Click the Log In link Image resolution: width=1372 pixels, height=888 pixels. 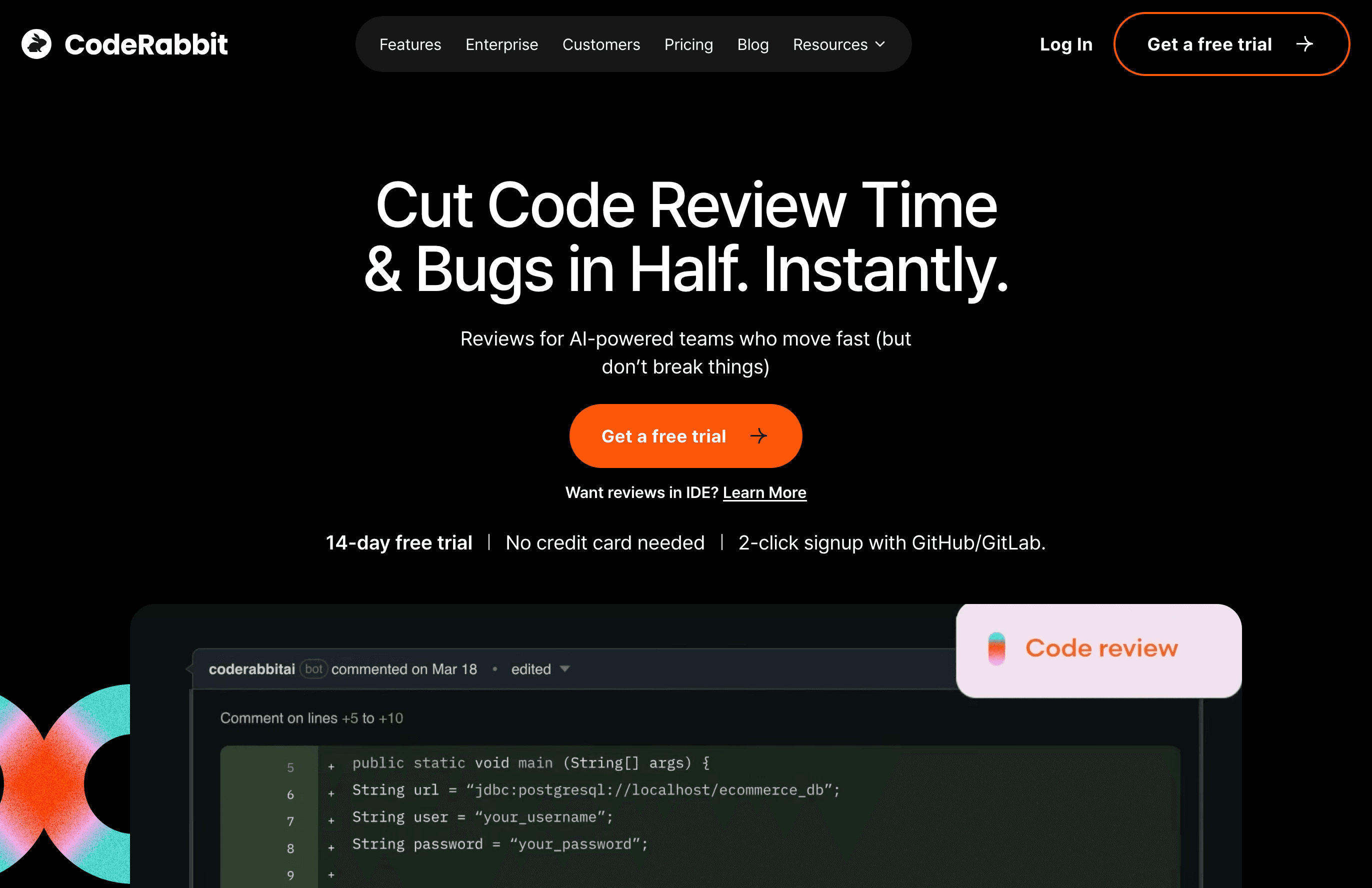pos(1065,44)
